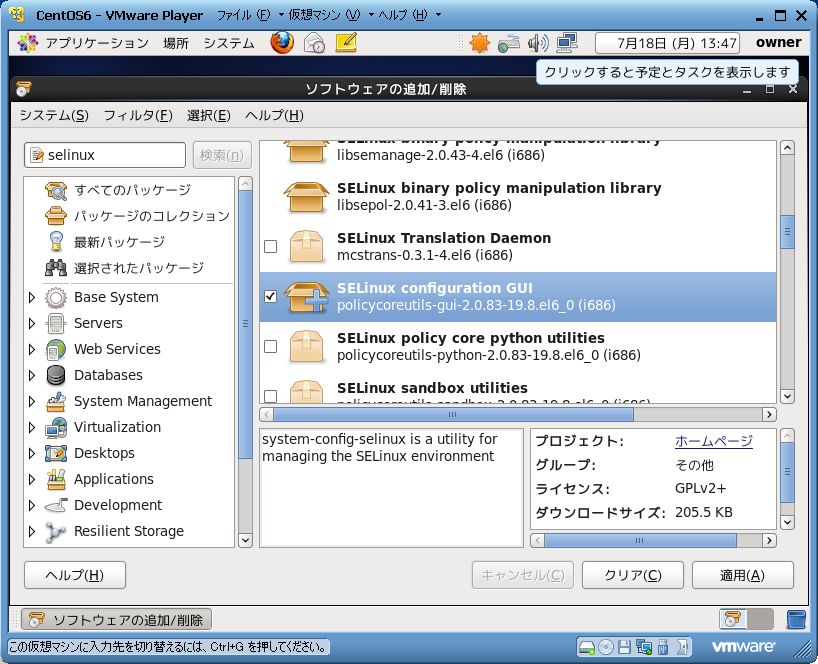Open the VMware ファイル(F) menu
818x664 pixels.
[244, 15]
